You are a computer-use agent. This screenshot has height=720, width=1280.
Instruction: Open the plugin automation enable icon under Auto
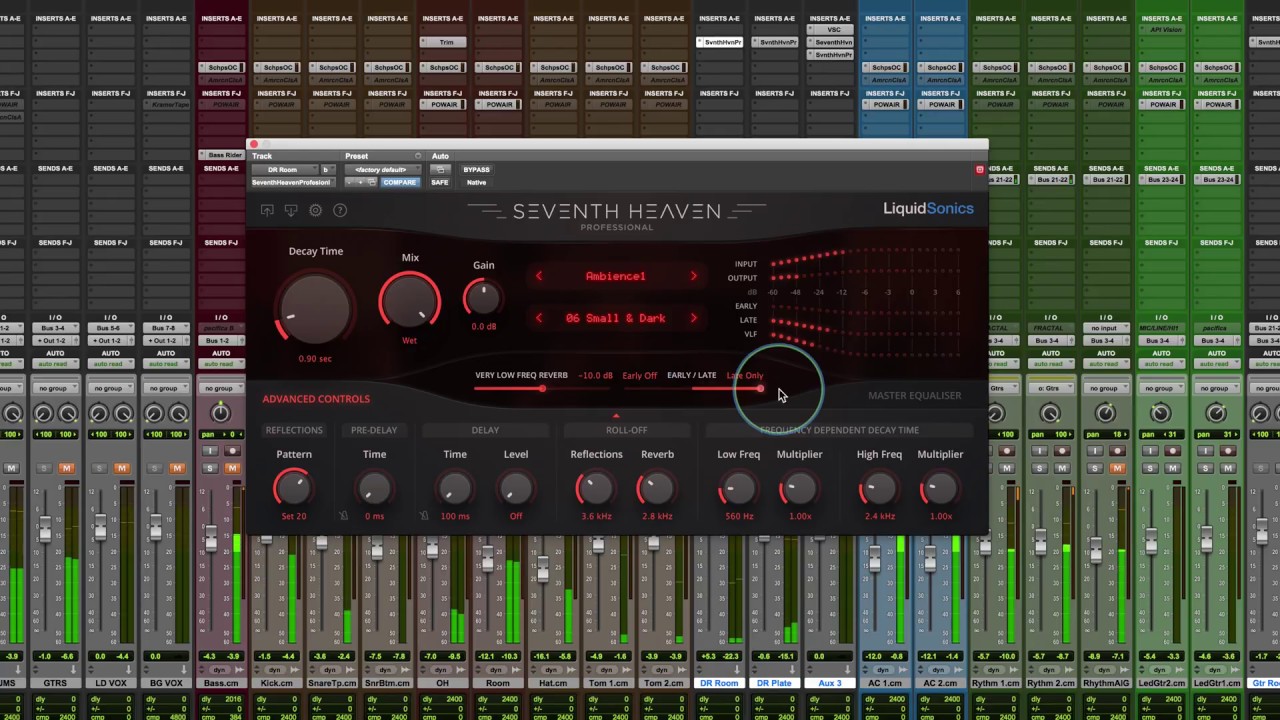point(439,170)
